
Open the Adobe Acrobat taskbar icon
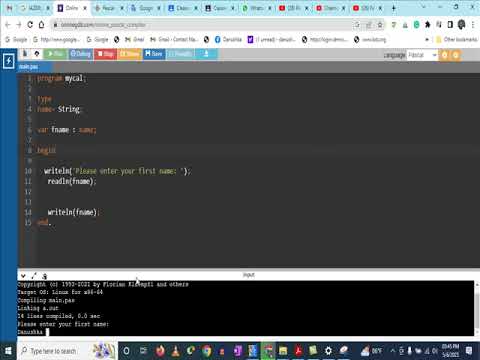298,351
